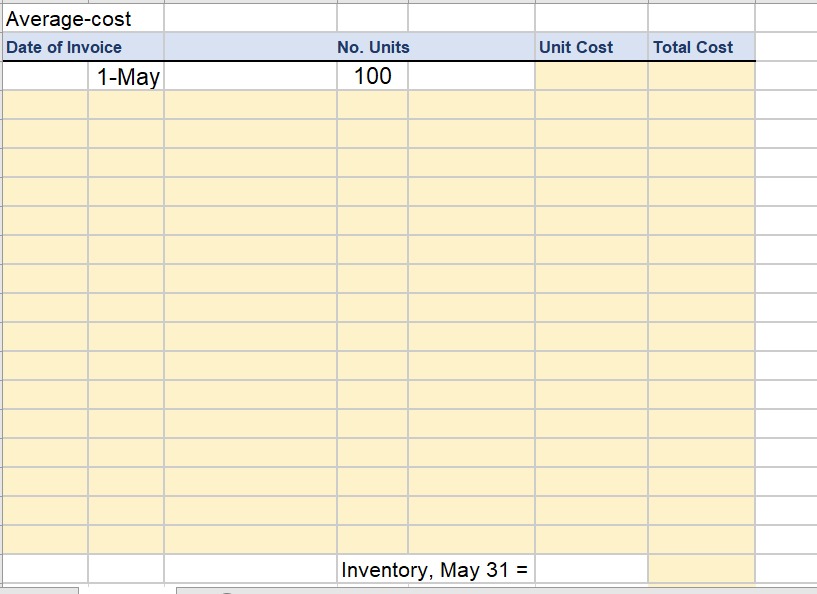Select the Total Cost header cell
This screenshot has width=817, height=594.
click(x=701, y=47)
